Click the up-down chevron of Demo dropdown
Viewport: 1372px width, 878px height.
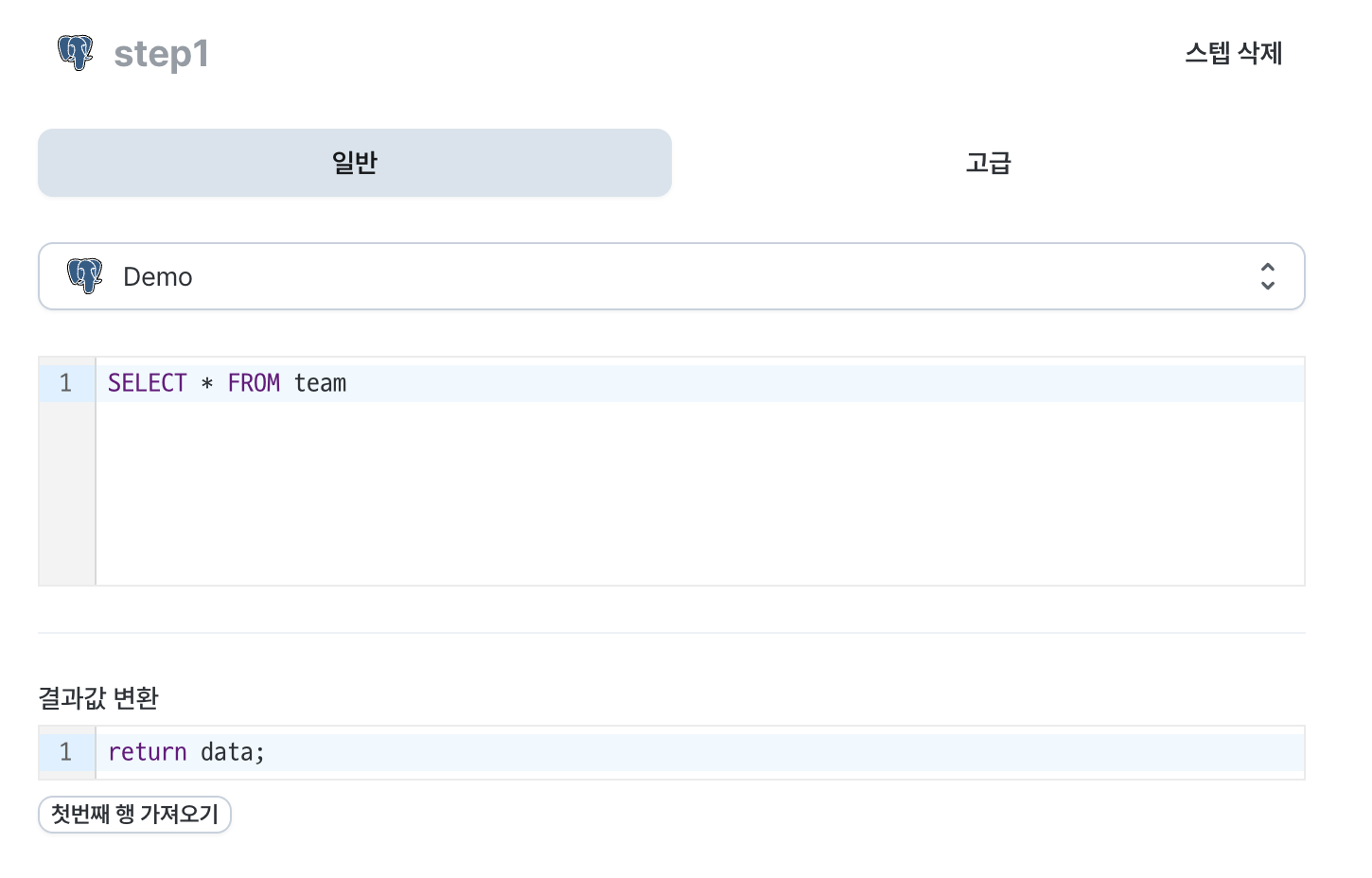[x=1268, y=276]
